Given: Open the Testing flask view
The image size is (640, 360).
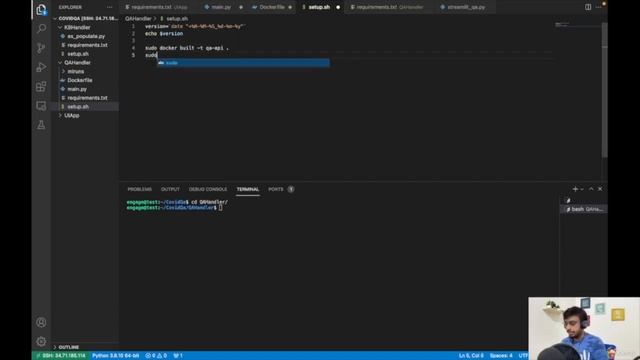Looking at the screenshot, I should coord(41,125).
